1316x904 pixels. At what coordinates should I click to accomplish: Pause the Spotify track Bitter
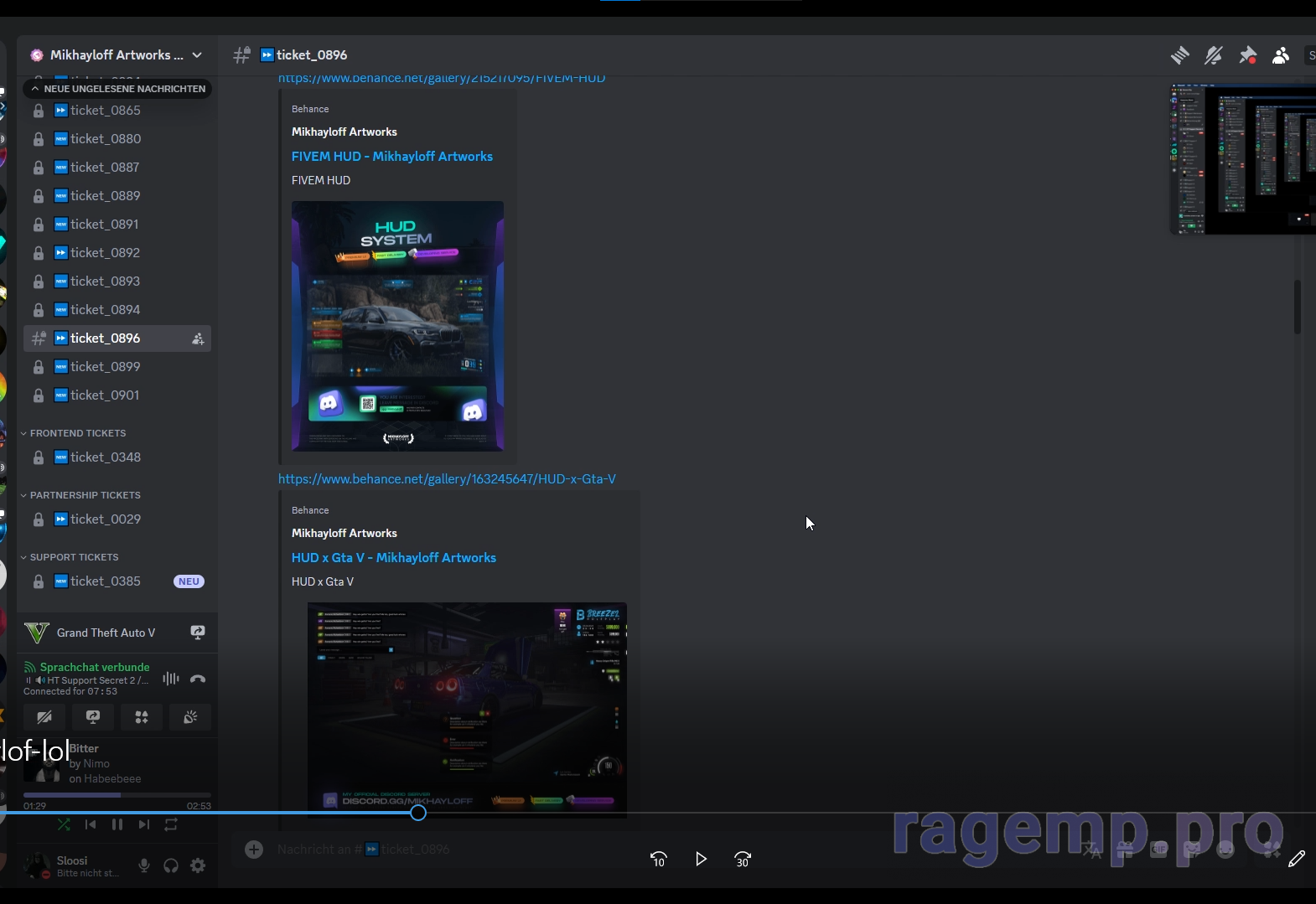click(117, 824)
